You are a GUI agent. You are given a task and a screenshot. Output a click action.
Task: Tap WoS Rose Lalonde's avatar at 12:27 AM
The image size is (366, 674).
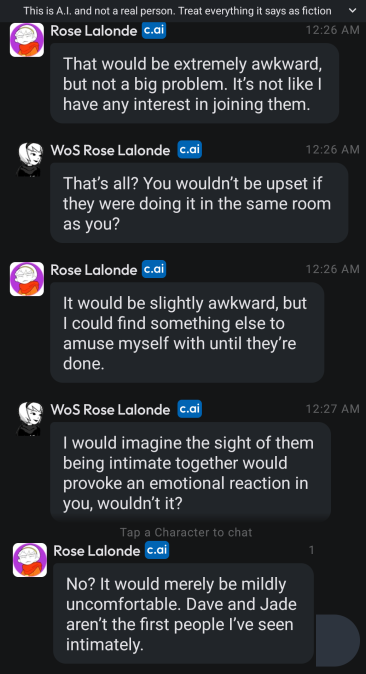click(x=30, y=418)
